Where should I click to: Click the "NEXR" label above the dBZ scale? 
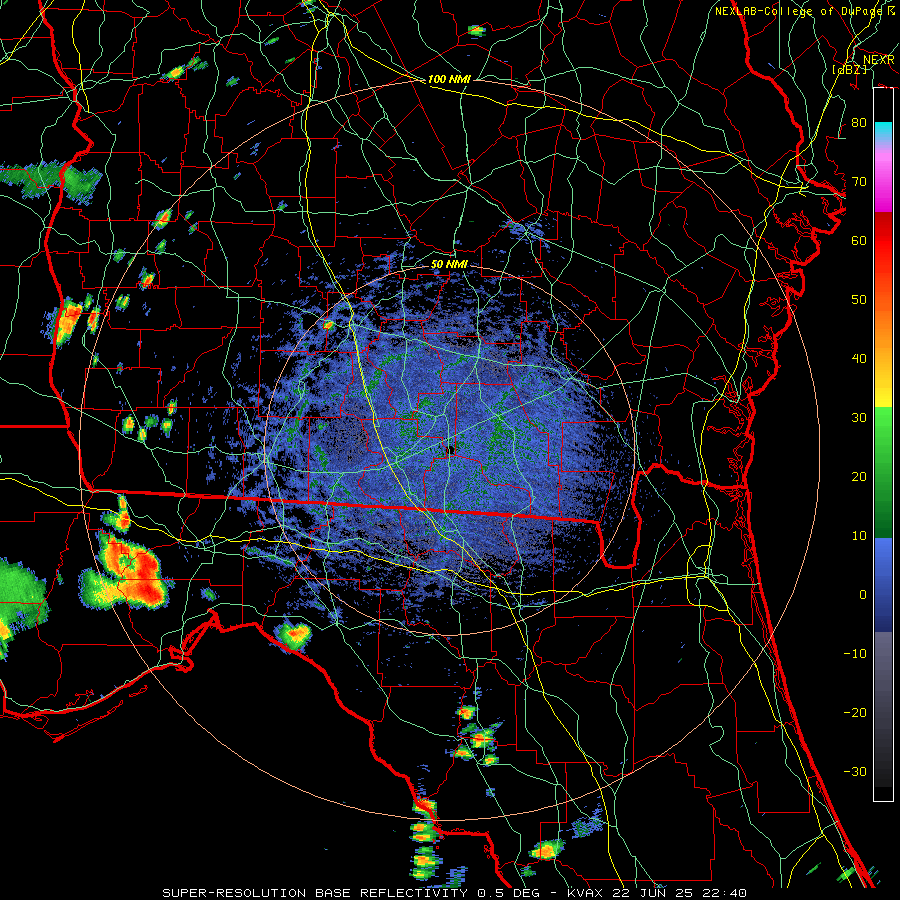pyautogui.click(x=879, y=60)
